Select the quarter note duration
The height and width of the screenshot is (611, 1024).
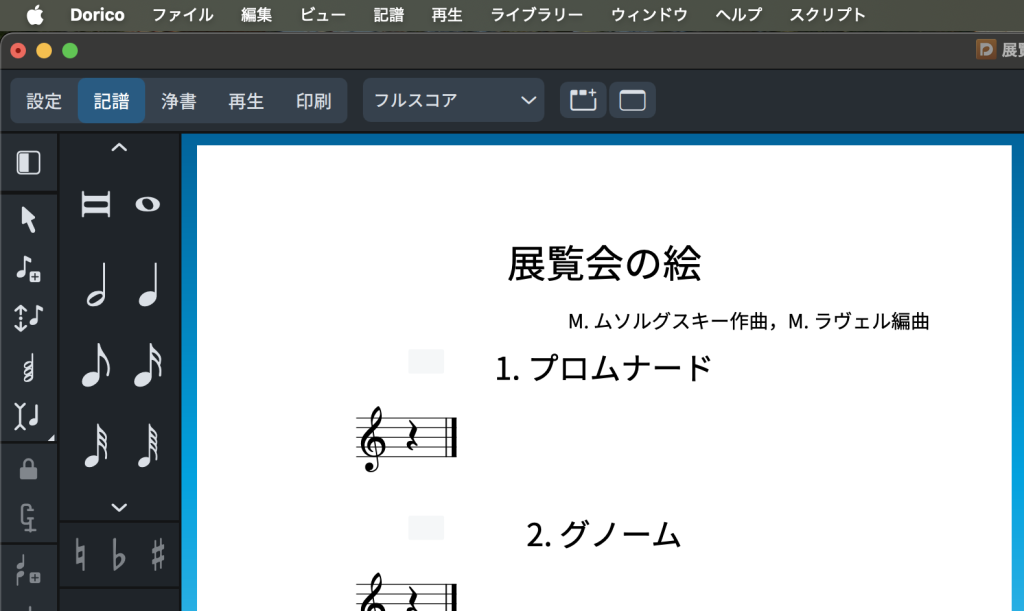pos(148,284)
